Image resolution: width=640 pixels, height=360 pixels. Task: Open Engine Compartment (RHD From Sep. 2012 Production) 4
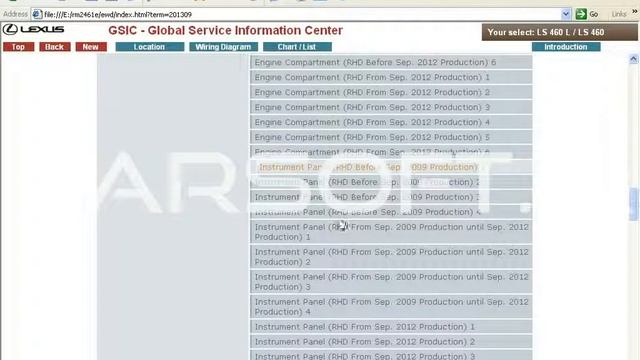(391, 122)
